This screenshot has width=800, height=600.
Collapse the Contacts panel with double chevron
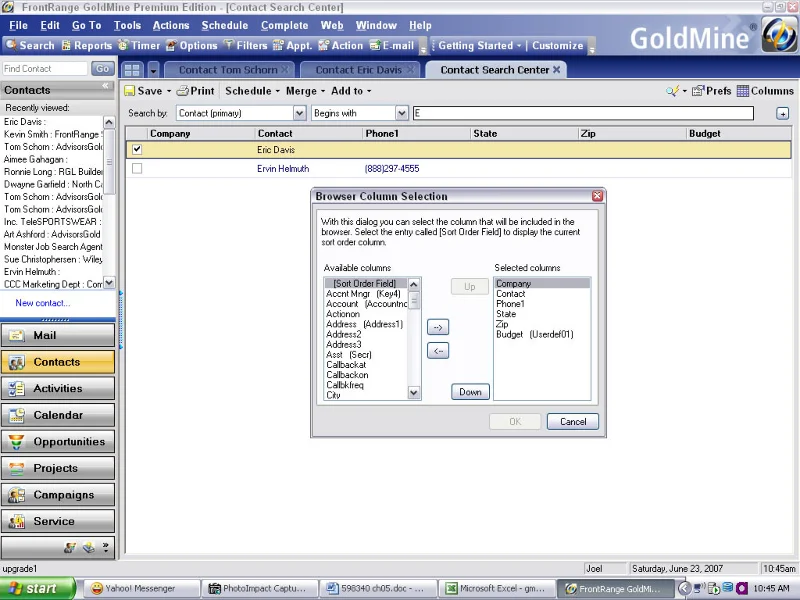106,86
